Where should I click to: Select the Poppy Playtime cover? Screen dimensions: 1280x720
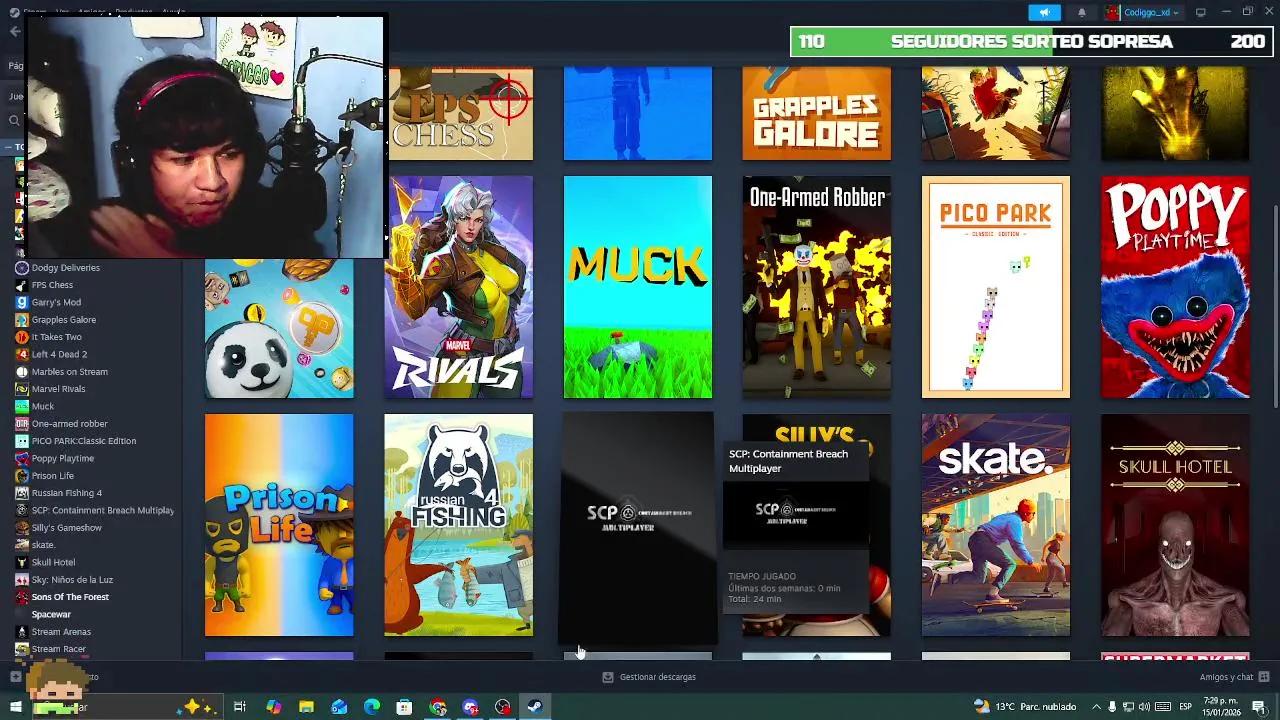coord(1175,287)
